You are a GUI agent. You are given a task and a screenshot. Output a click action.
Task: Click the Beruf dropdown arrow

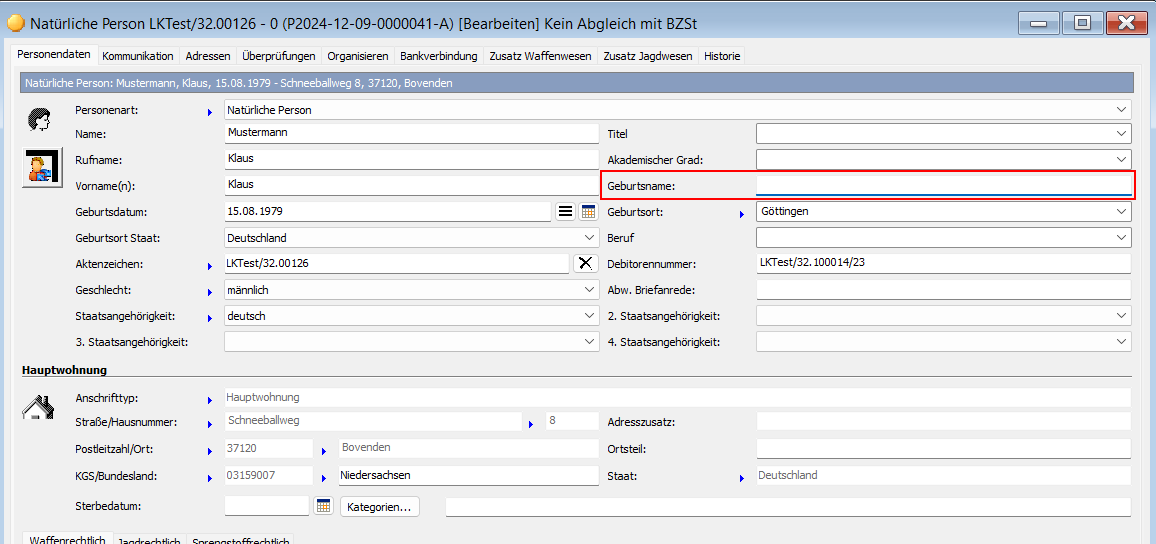click(x=1120, y=238)
